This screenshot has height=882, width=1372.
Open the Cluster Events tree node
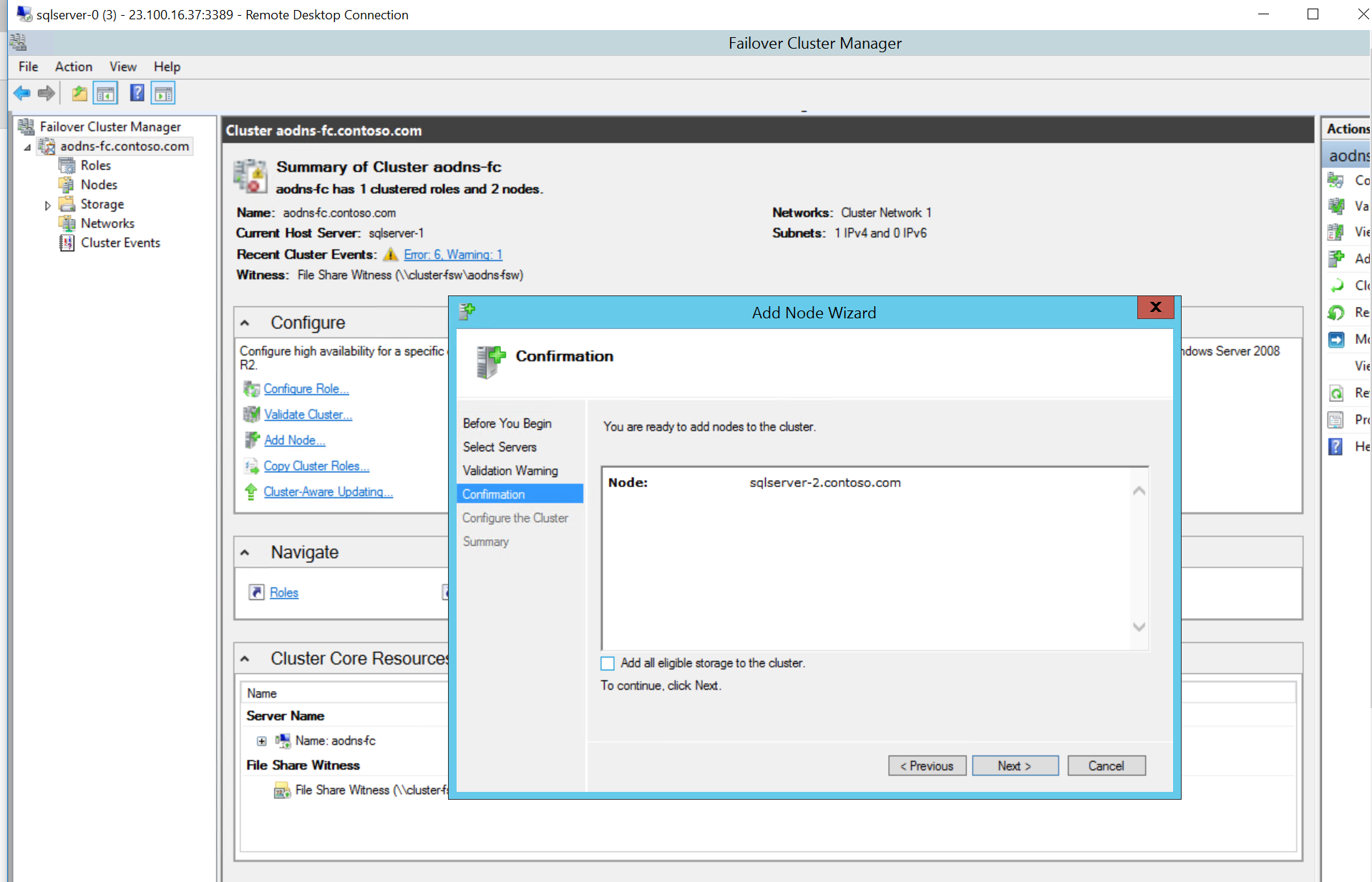pos(120,243)
